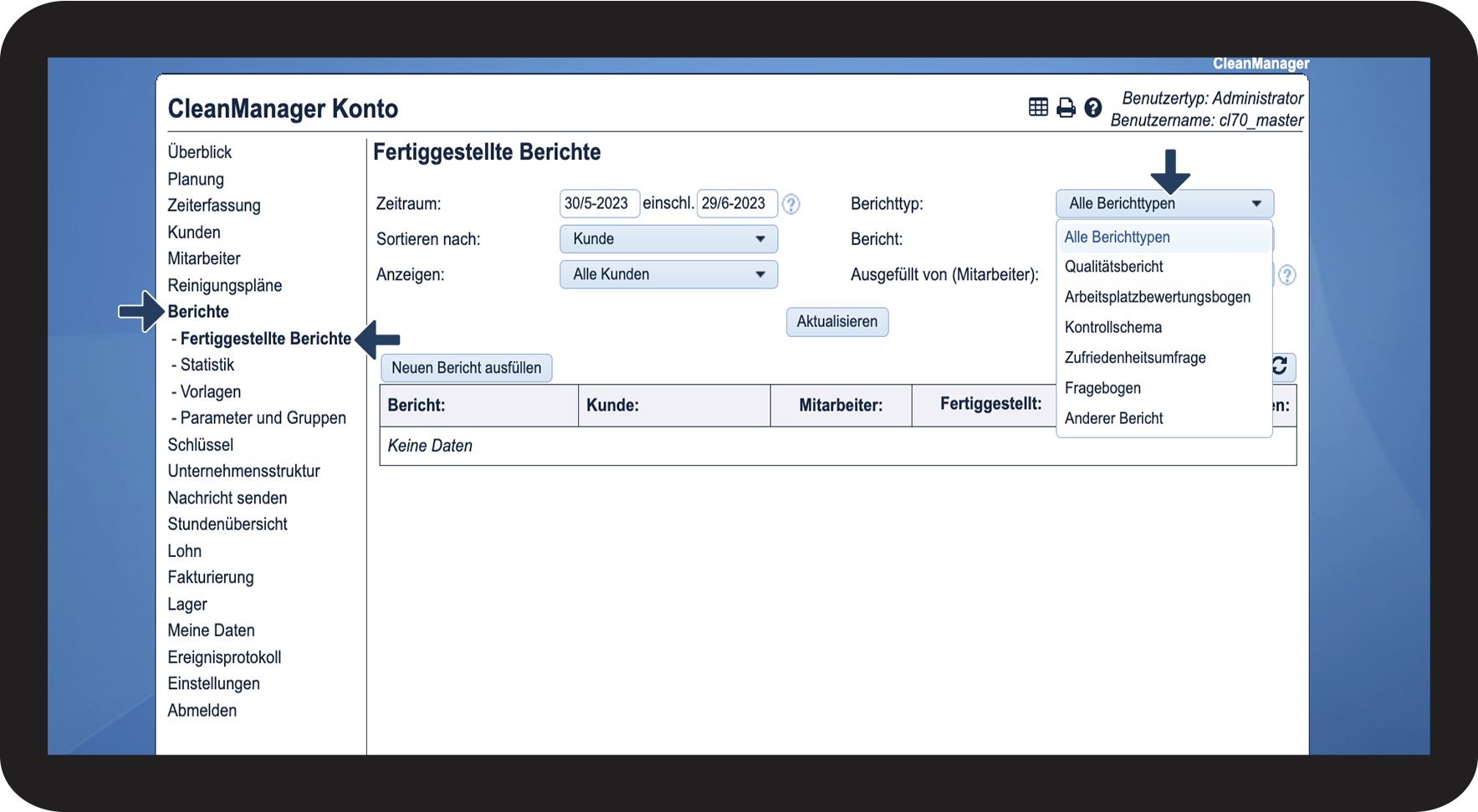Click Abmelden to log out
Viewport: 1478px width, 812px height.
click(x=202, y=710)
